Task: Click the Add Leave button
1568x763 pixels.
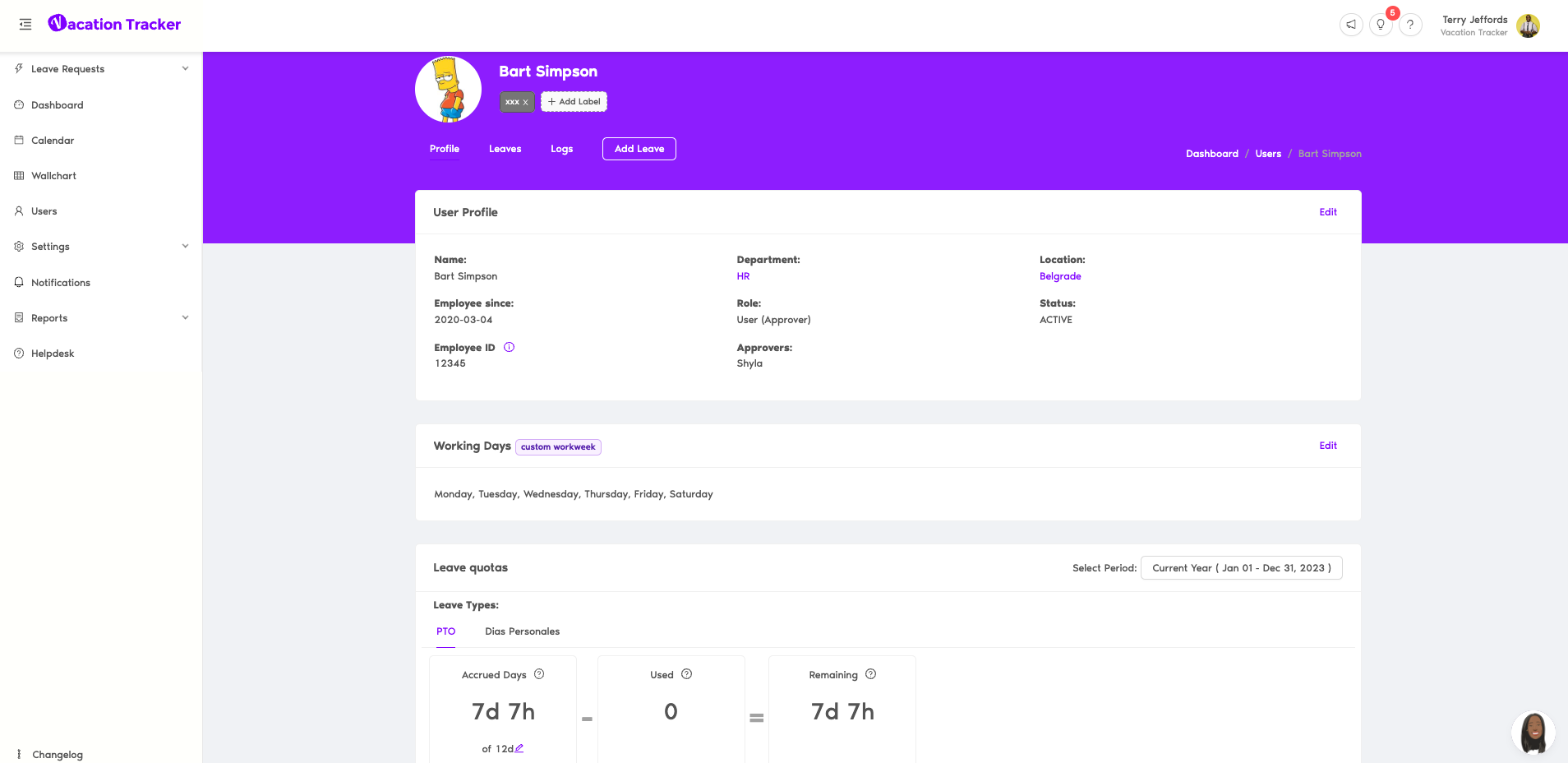Action: click(639, 149)
